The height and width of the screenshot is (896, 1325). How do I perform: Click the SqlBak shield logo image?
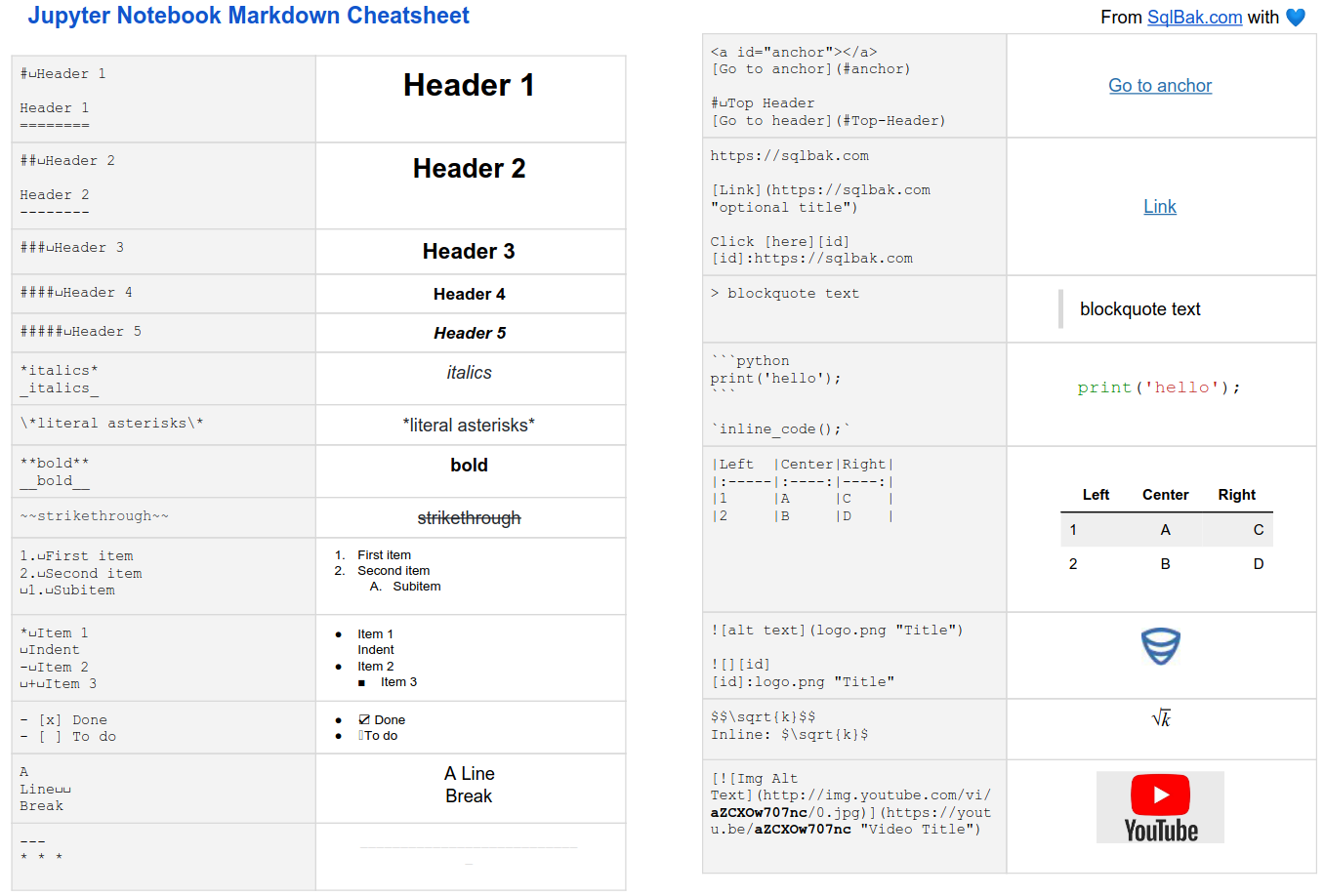tap(1160, 646)
